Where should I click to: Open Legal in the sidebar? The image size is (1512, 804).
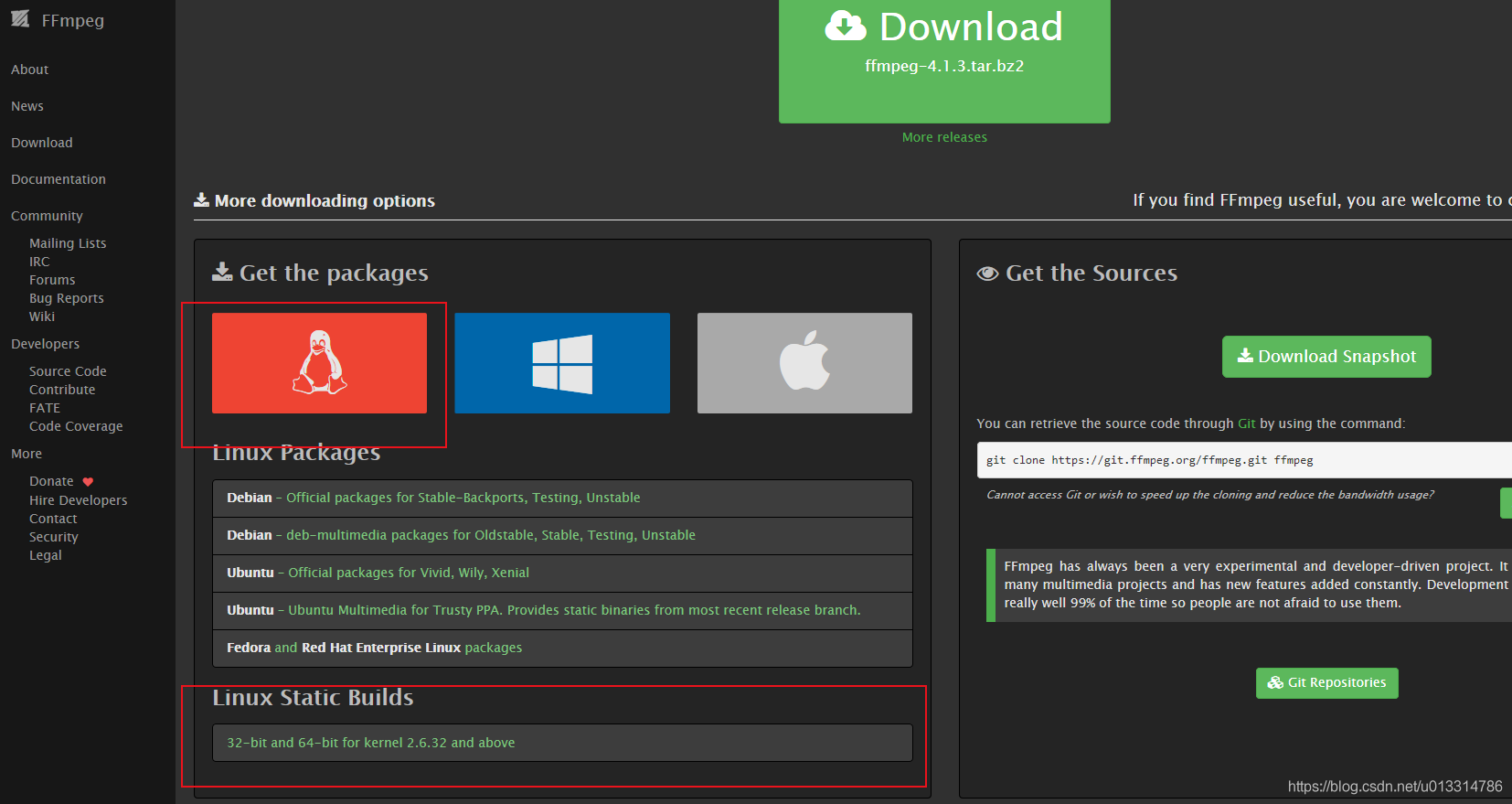(x=46, y=555)
